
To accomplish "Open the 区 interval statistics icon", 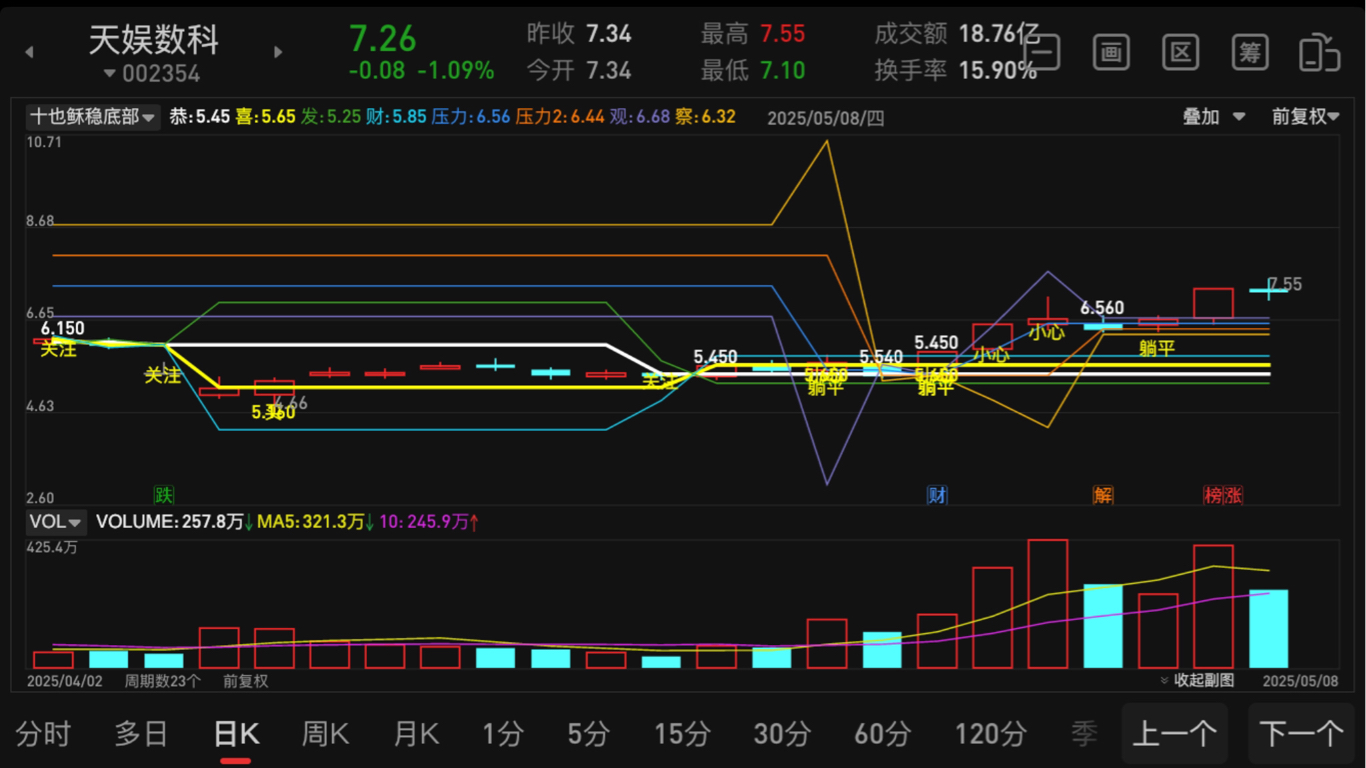I will (x=1181, y=52).
